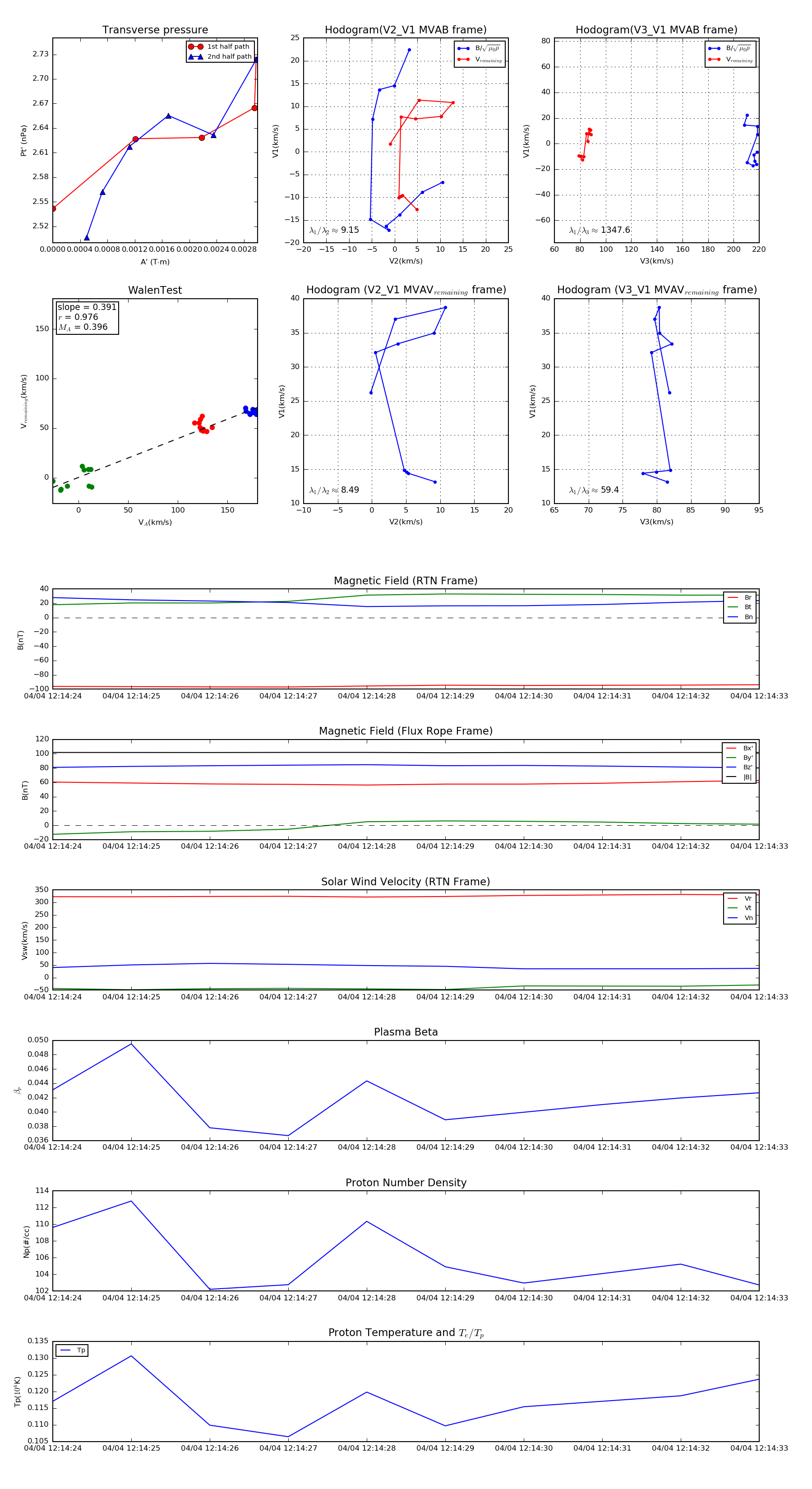
Task: Click the 'Hodogram(V2_V1 MVAB frame)' title
Action: tap(406, 30)
